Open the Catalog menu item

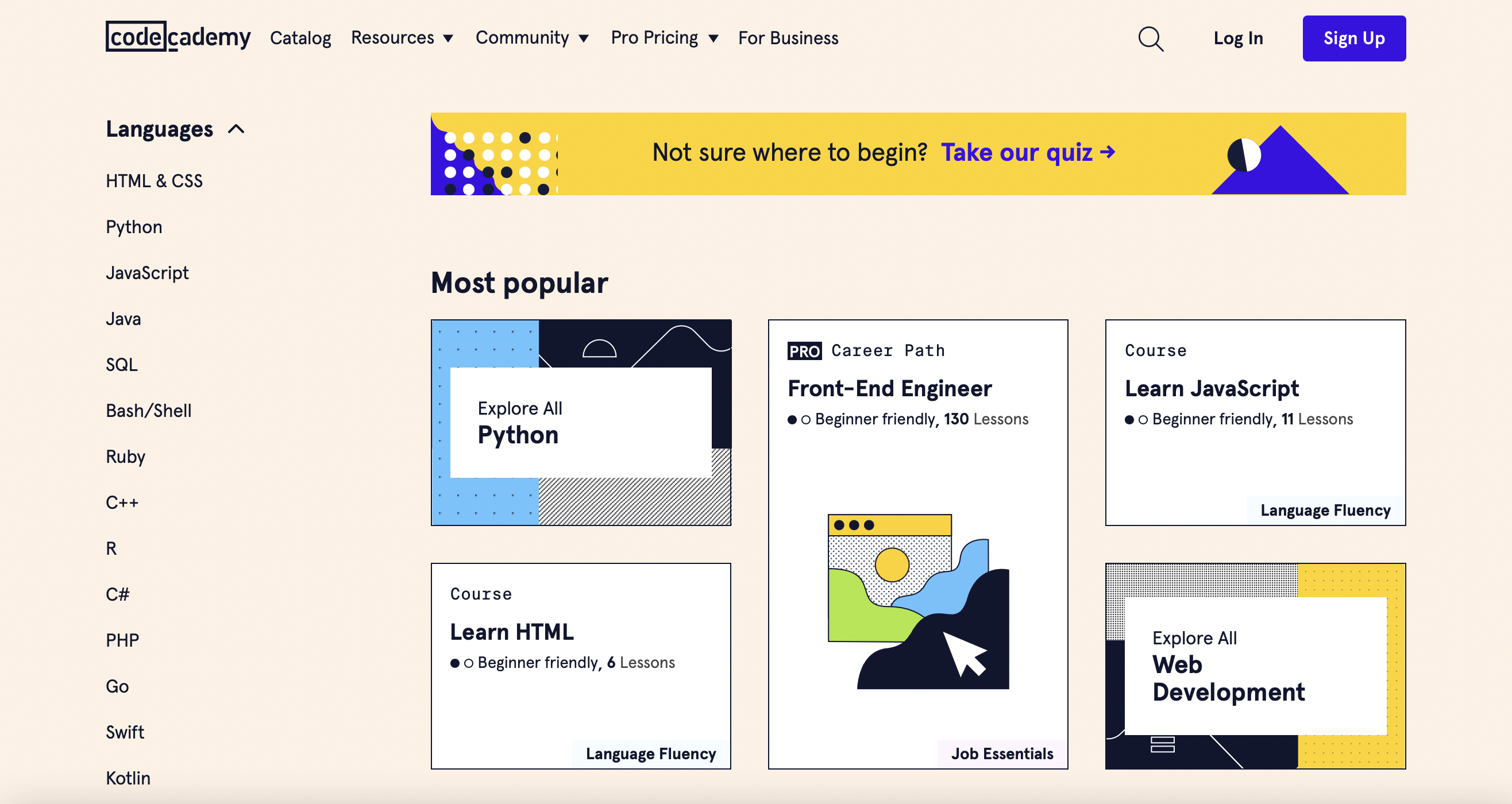click(300, 38)
